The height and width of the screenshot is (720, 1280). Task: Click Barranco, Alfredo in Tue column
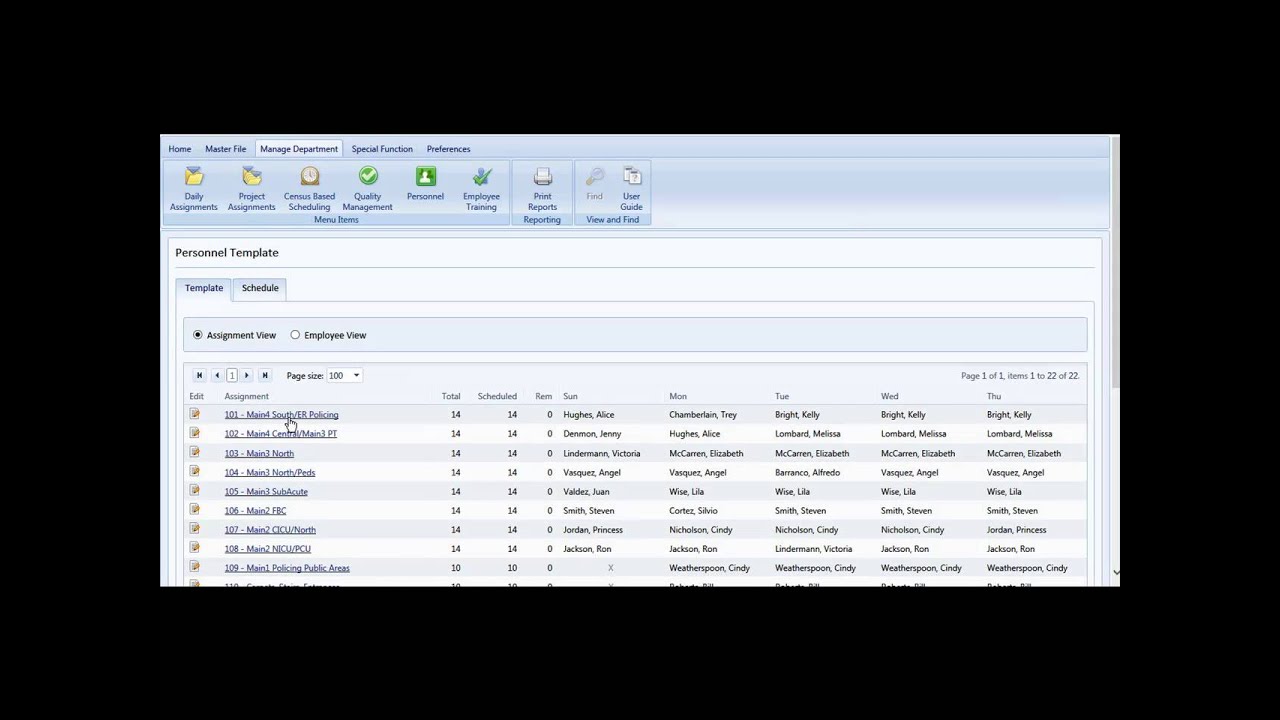808,473
